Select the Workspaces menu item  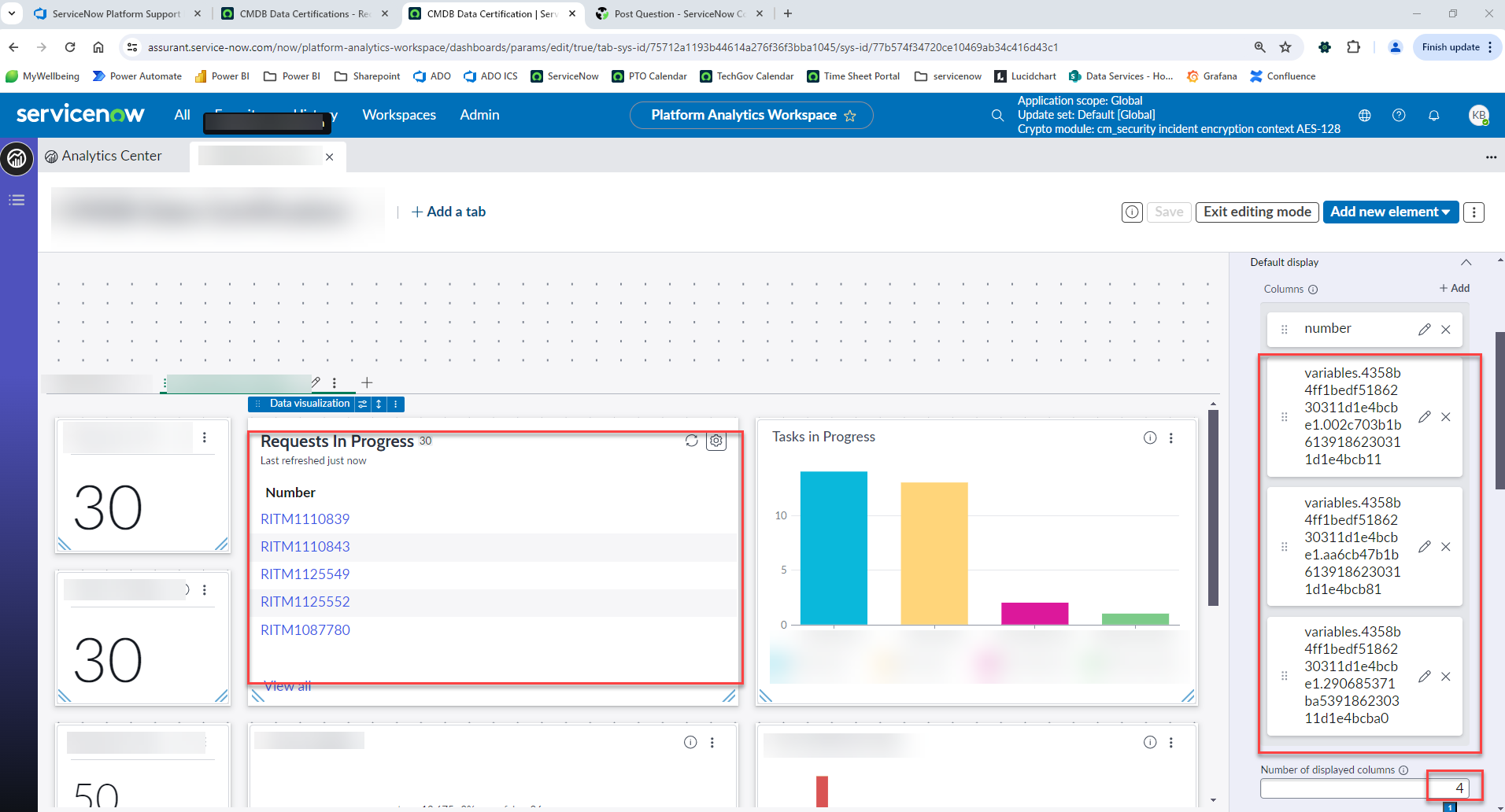pyautogui.click(x=399, y=115)
